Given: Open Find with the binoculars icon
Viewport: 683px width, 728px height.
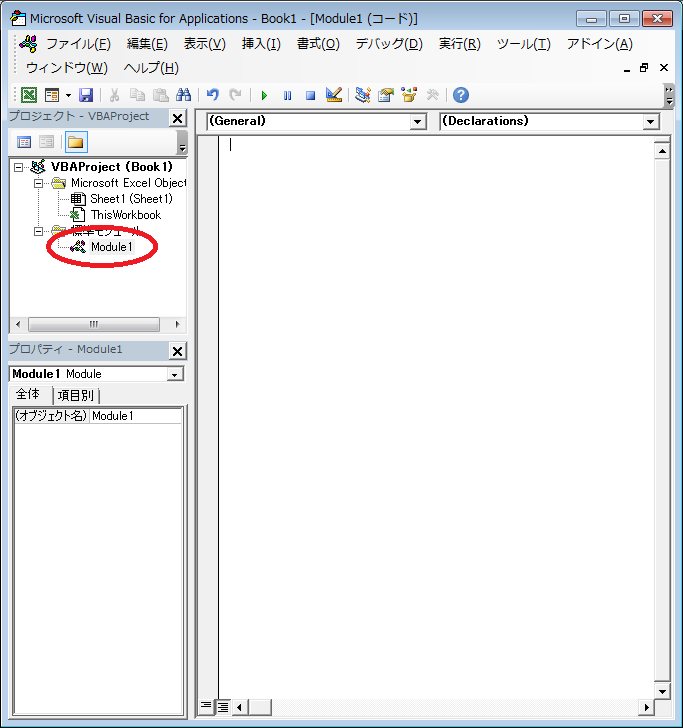Looking at the screenshot, I should [x=183, y=95].
